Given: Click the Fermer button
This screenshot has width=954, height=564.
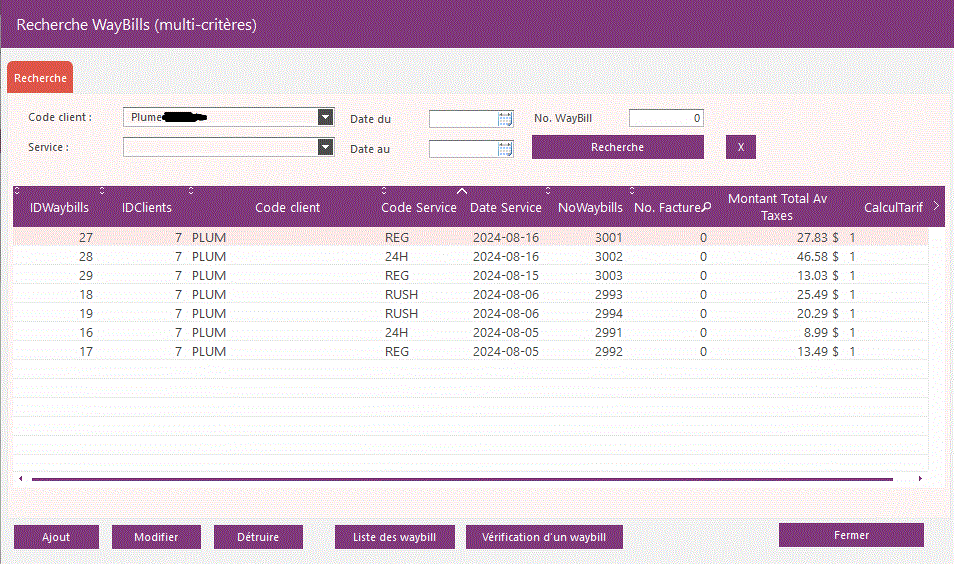Looking at the screenshot, I should click(x=851, y=535).
